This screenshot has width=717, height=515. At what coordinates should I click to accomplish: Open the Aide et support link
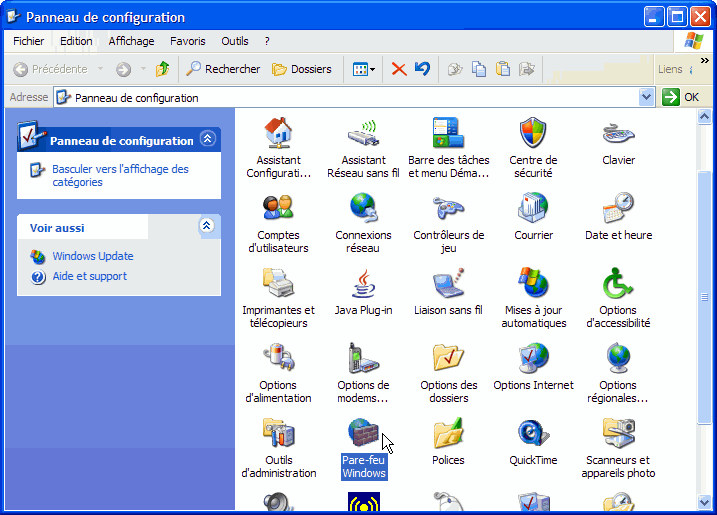tap(90, 276)
